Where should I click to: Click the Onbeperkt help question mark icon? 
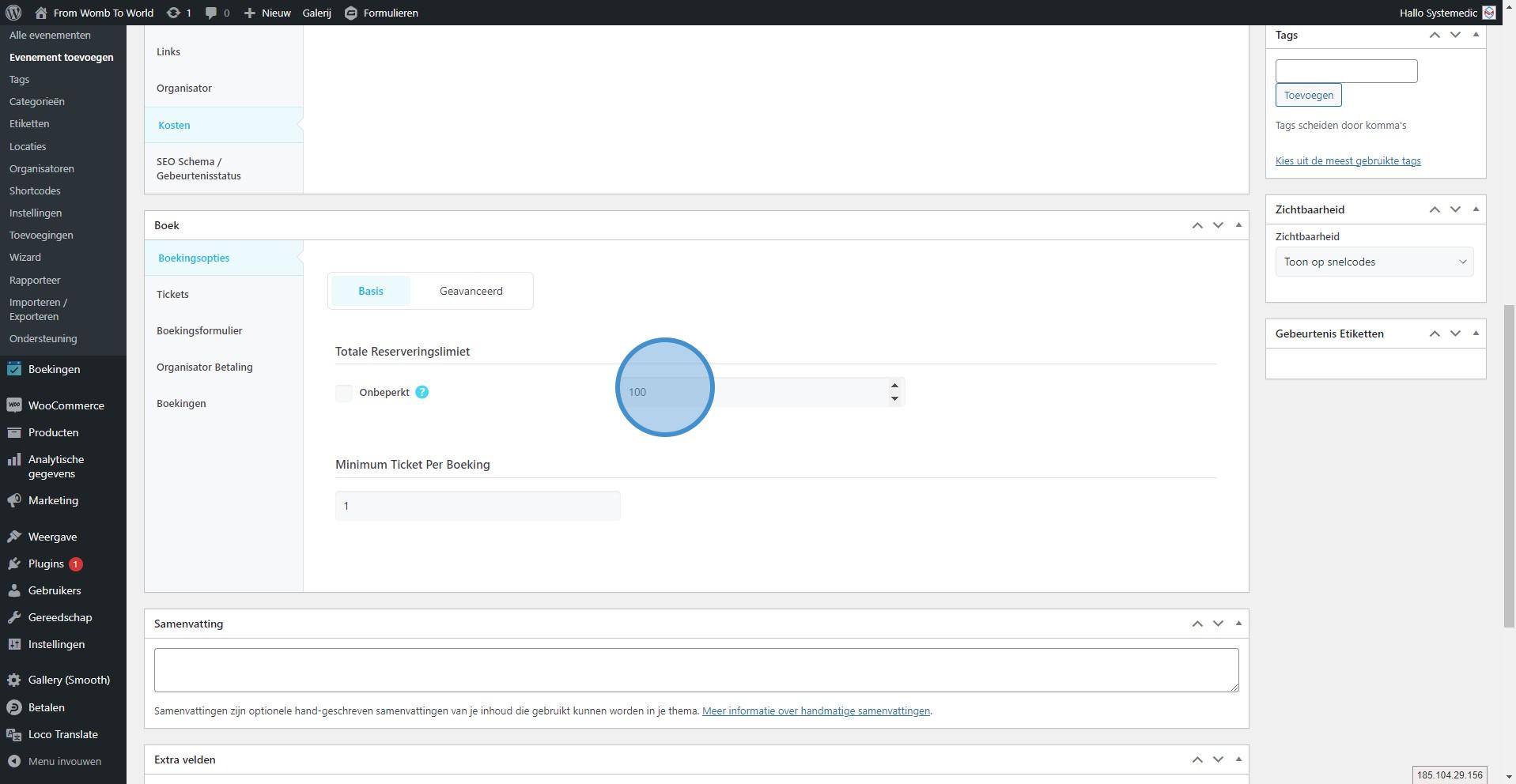pos(422,392)
